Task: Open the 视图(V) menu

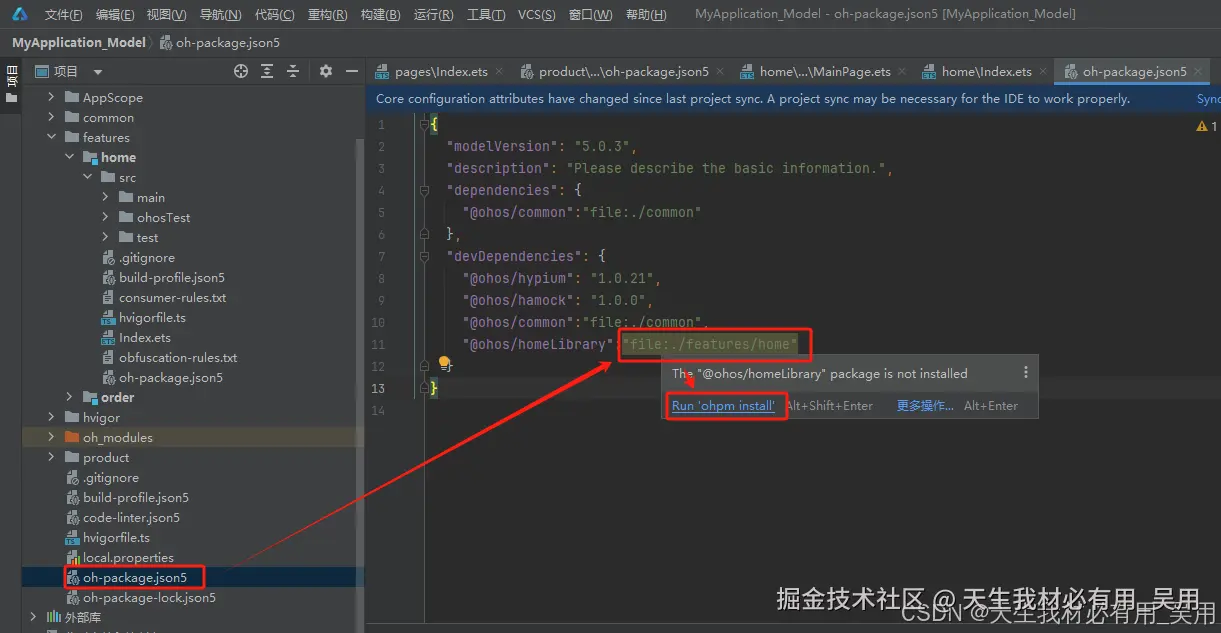Action: [x=166, y=14]
